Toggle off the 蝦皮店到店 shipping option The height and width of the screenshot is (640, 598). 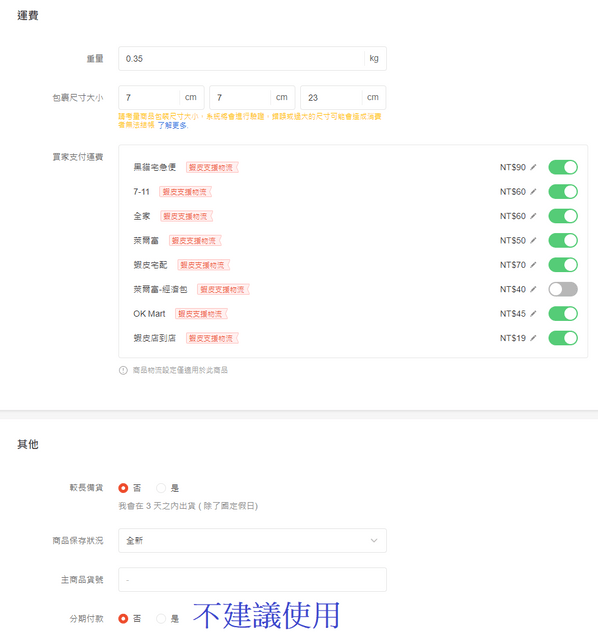pyautogui.click(x=563, y=338)
